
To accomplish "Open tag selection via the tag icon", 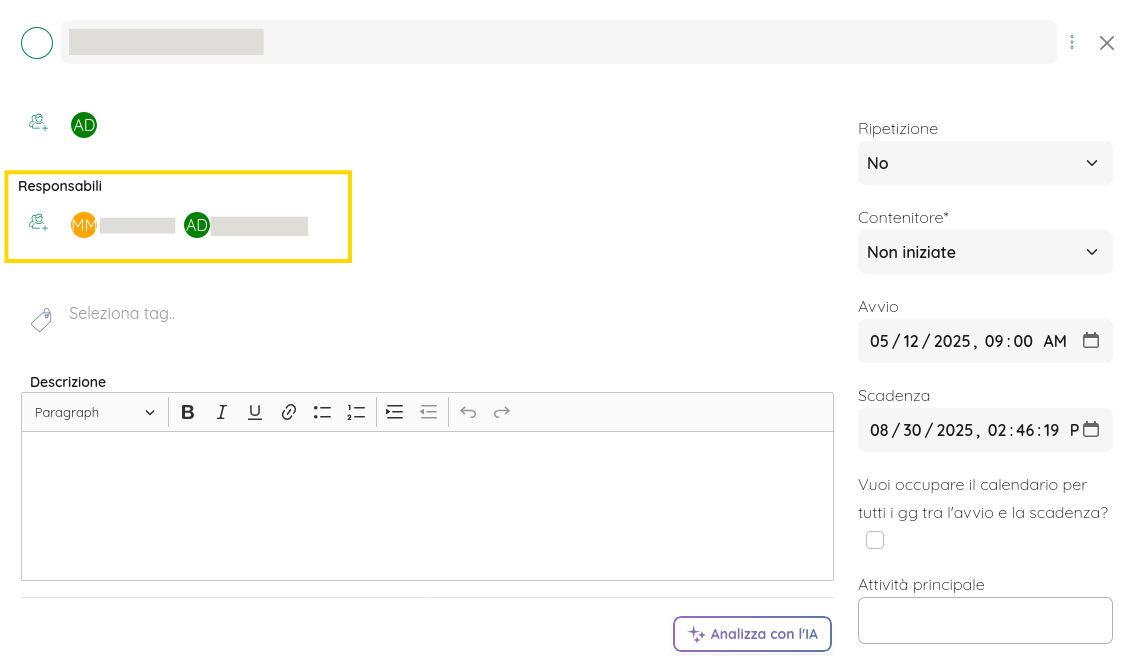I will click(41, 318).
